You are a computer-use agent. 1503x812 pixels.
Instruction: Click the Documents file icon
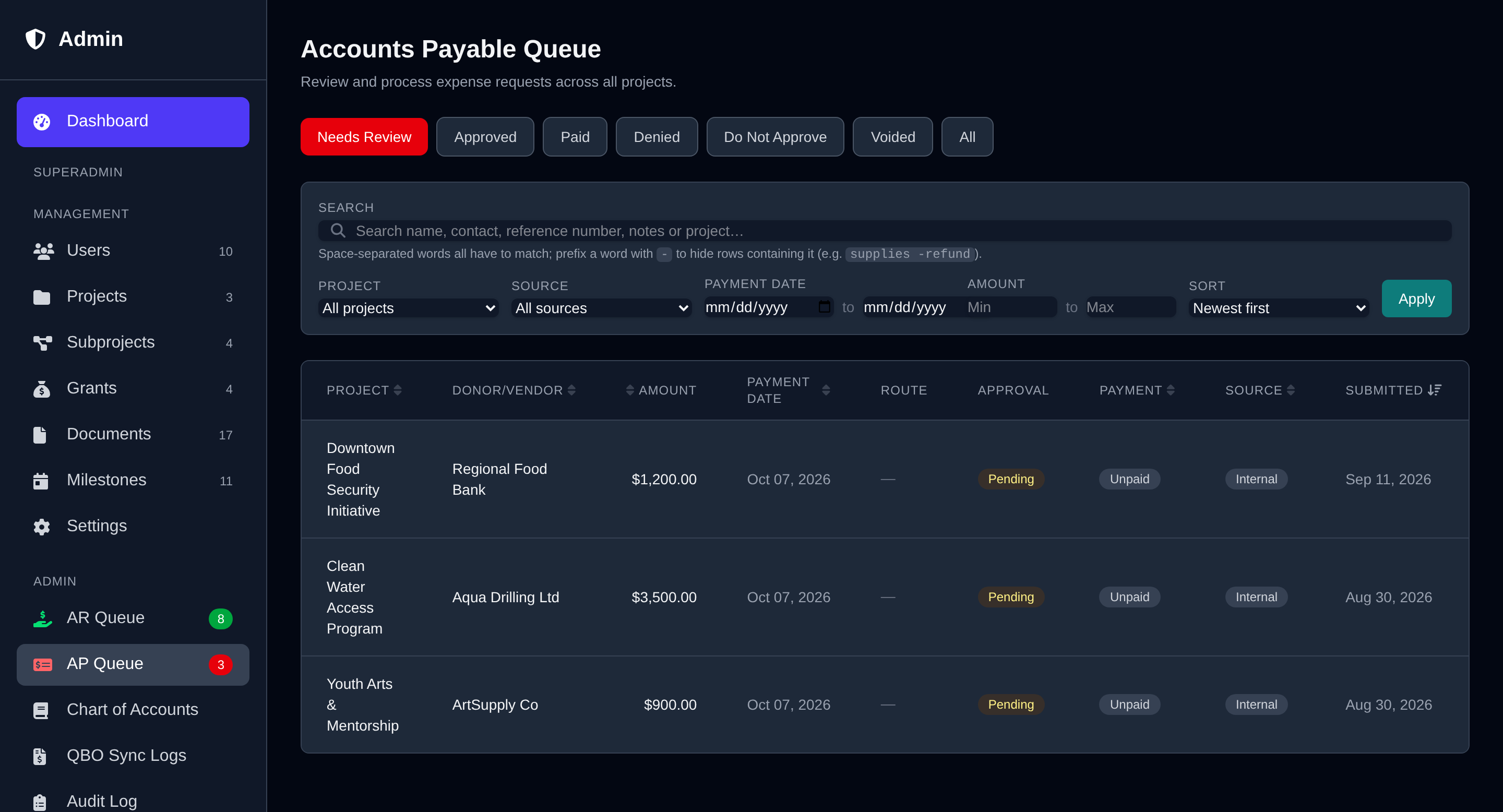tap(40, 435)
